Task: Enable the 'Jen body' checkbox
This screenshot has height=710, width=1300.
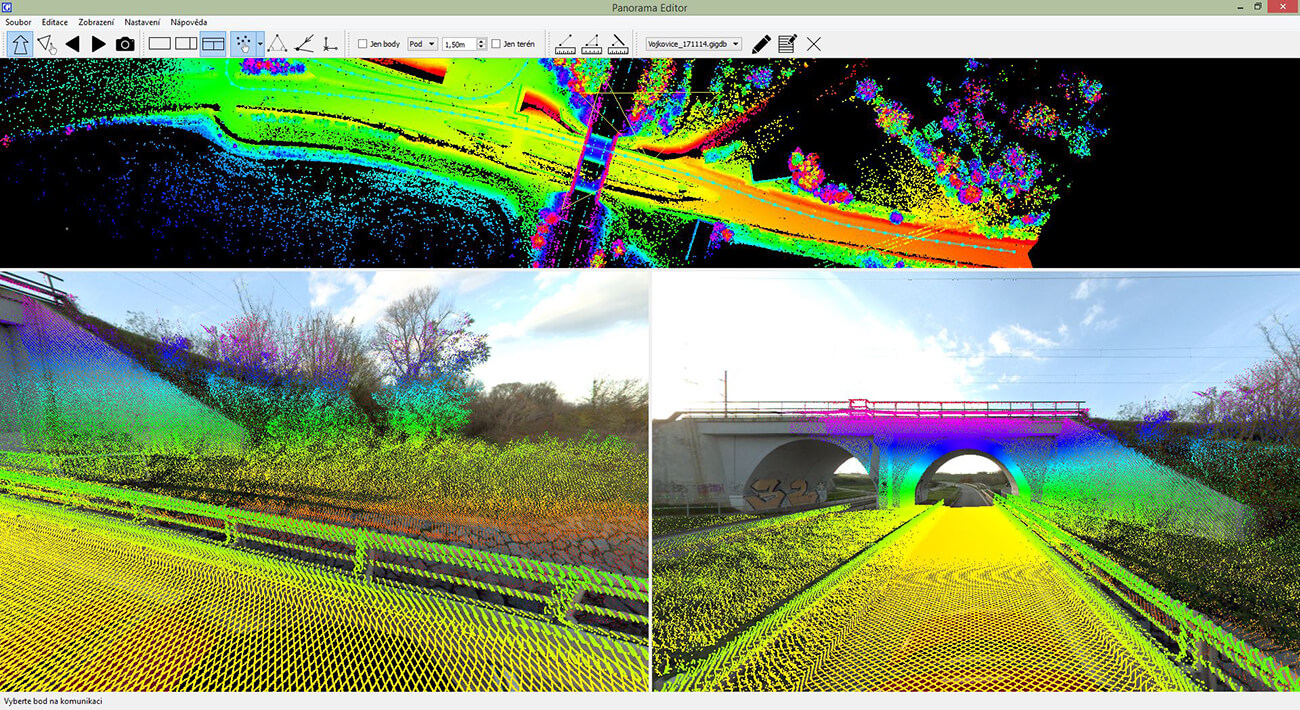Action: tap(363, 44)
